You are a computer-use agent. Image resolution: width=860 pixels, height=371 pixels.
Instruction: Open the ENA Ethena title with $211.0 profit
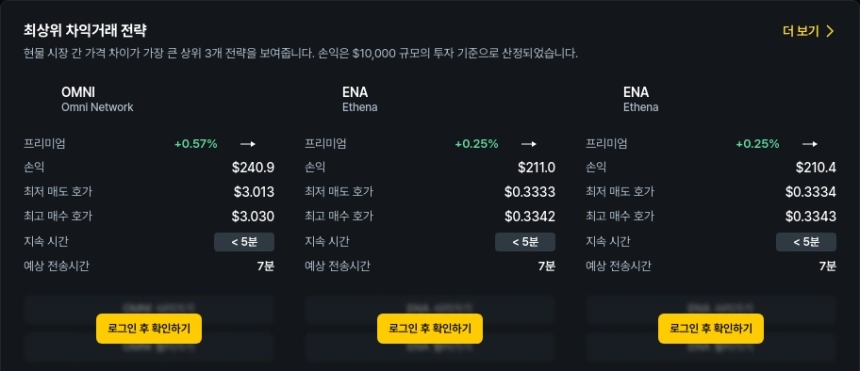pyautogui.click(x=360, y=99)
